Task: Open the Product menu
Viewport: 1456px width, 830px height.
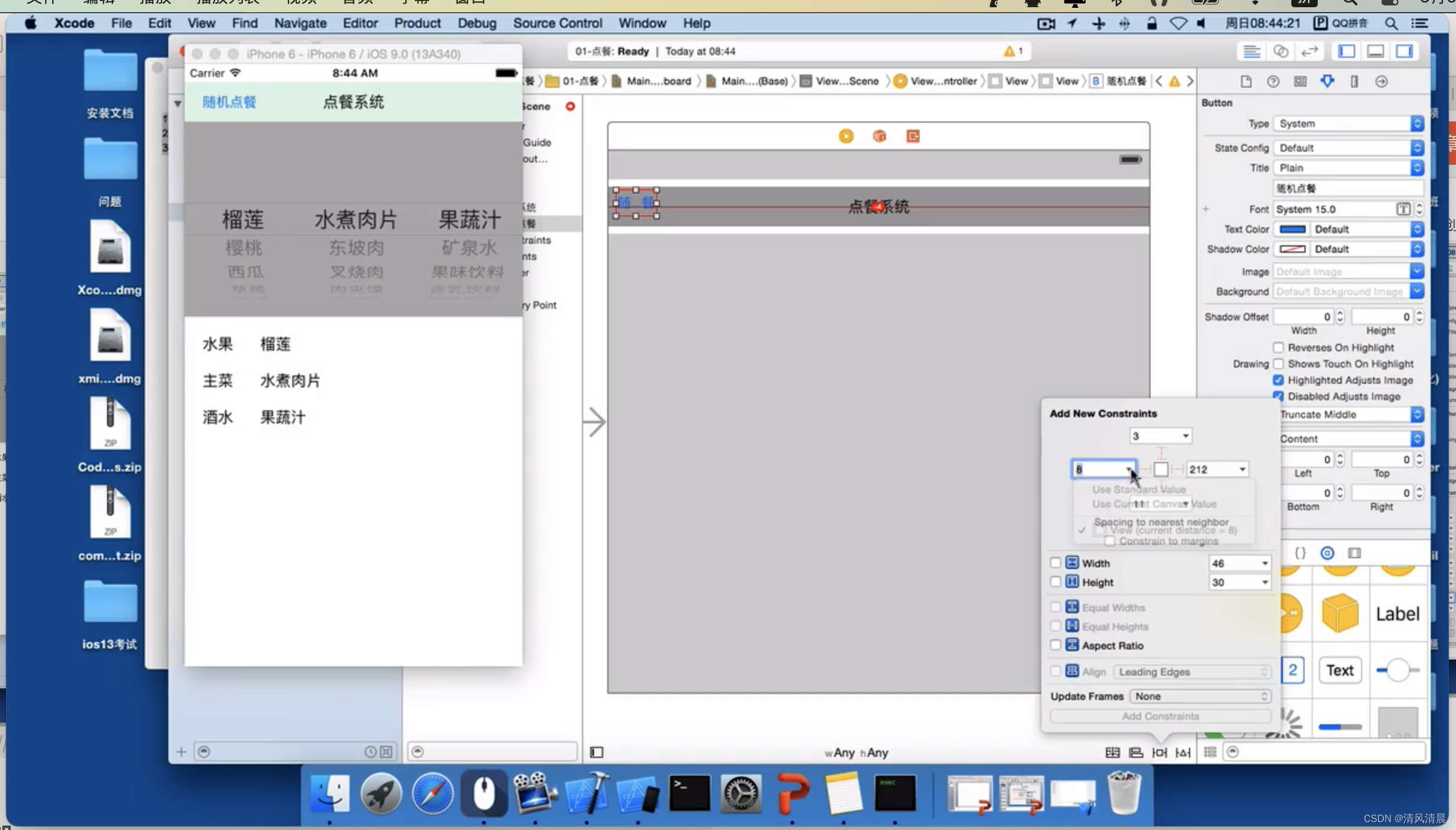Action: 417,23
